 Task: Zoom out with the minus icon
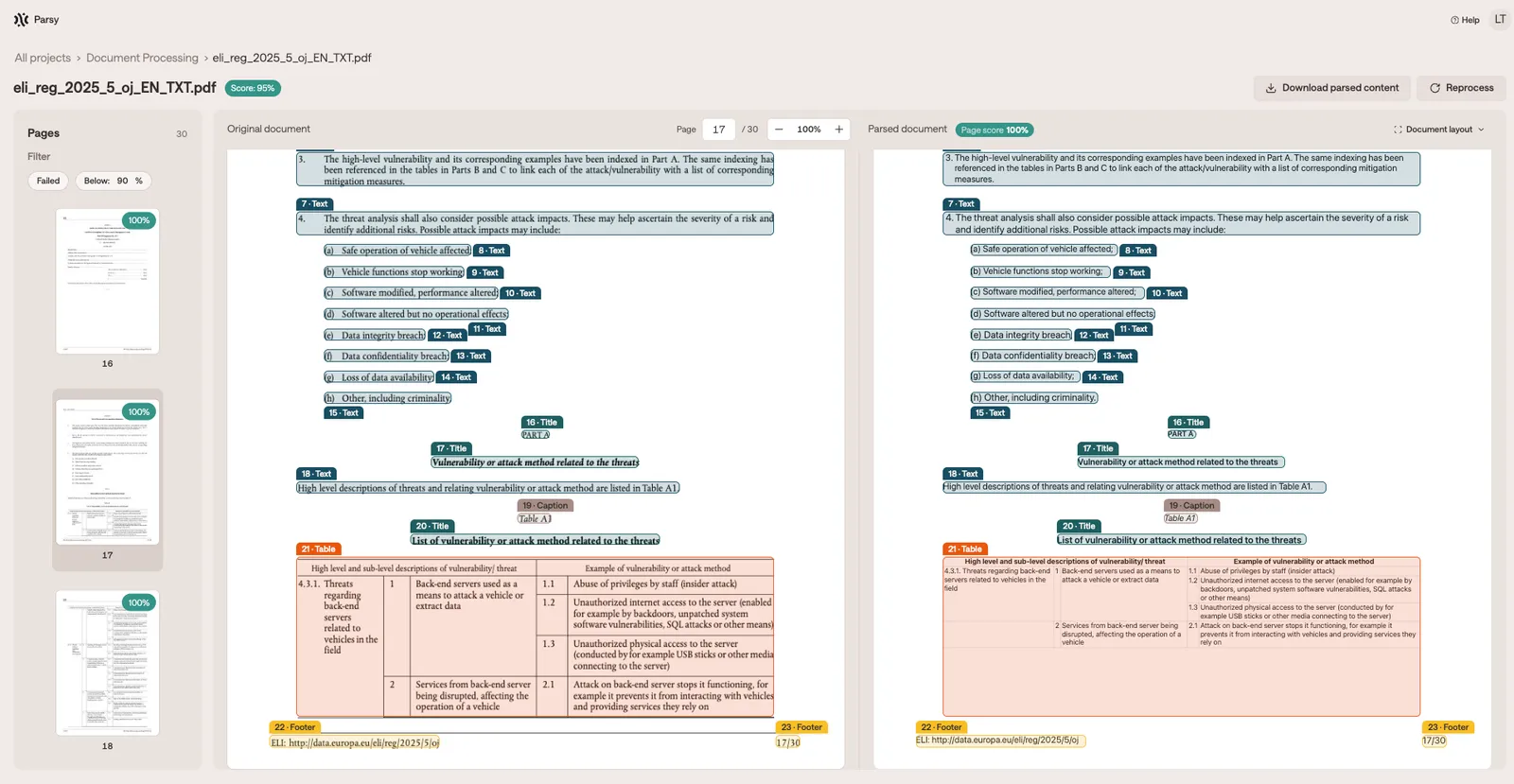click(779, 130)
